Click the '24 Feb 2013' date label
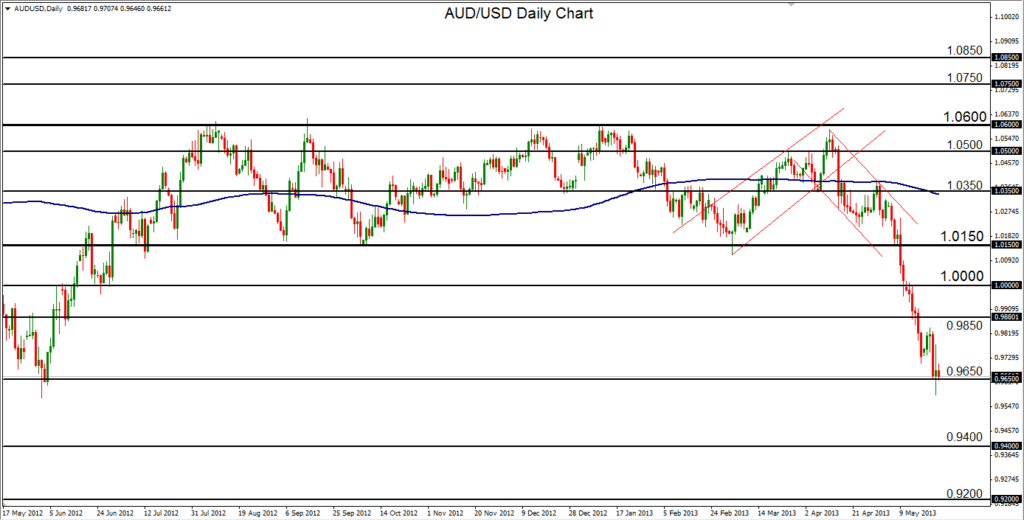The height and width of the screenshot is (520, 1024). coord(731,514)
